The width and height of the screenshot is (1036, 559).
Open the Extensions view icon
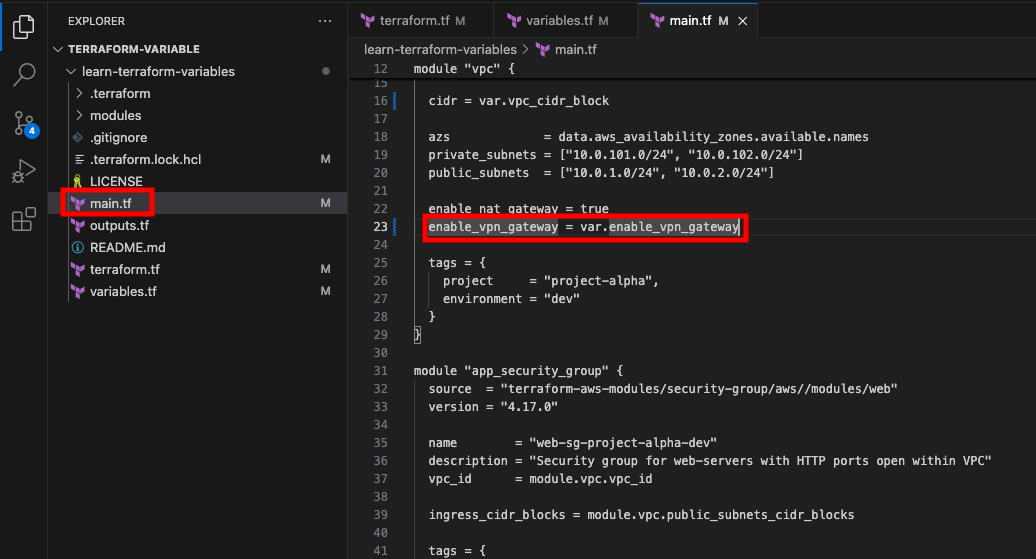24,219
